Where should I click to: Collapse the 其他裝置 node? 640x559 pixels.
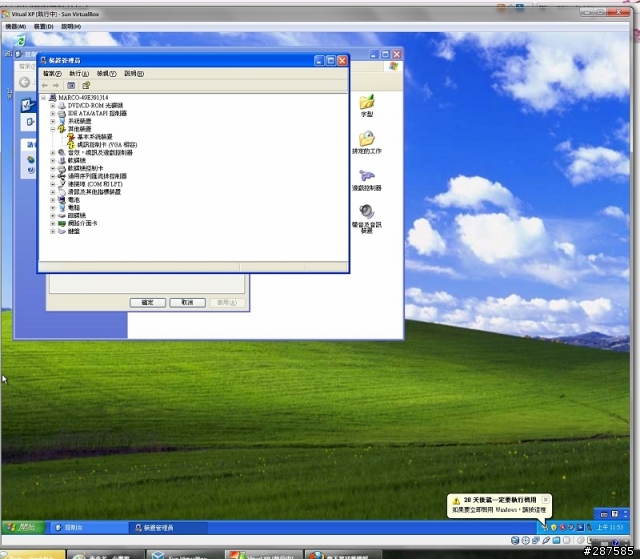[52, 129]
